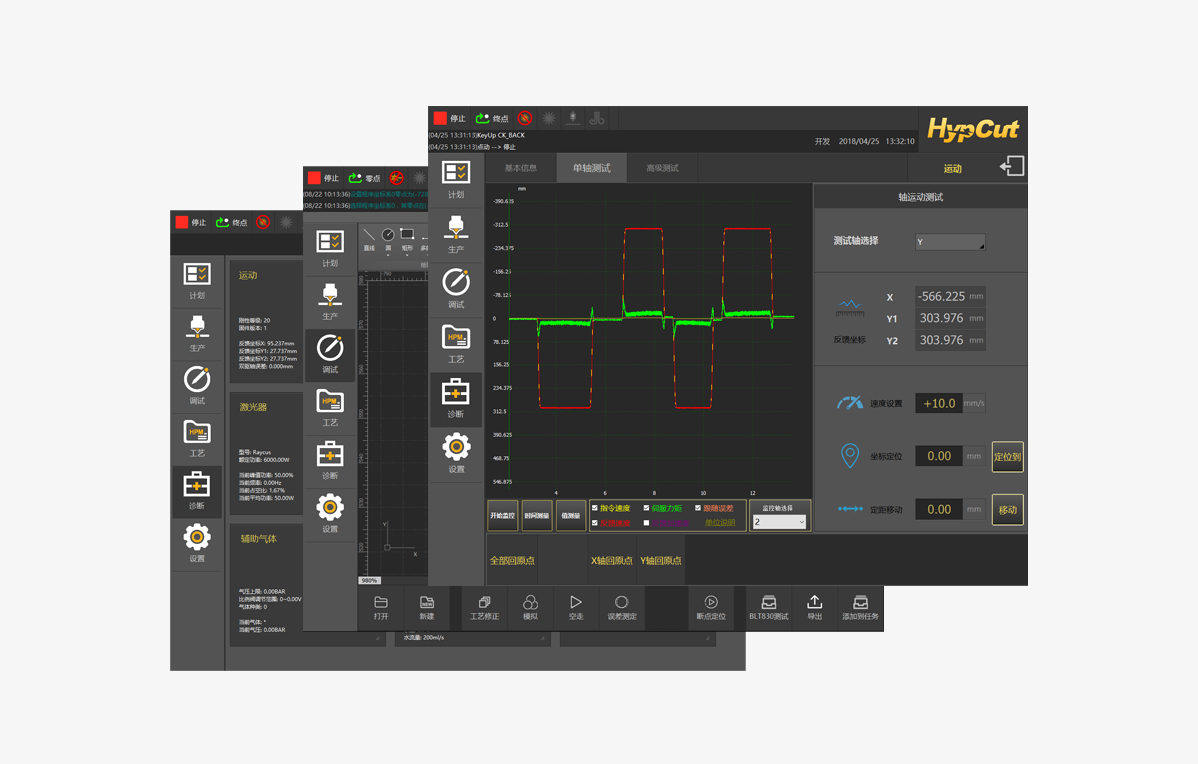Switch to the 高级测试 tab
The image size is (1198, 764).
coord(662,168)
